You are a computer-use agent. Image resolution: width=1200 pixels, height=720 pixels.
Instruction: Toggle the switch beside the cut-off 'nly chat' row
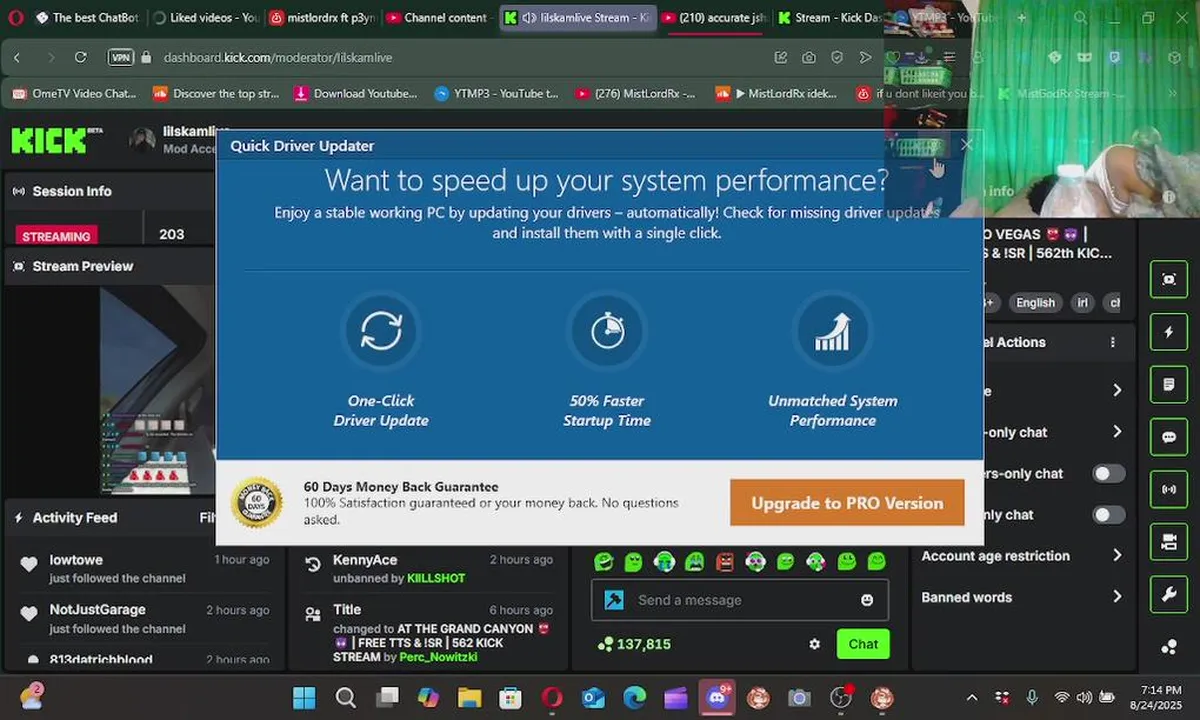(1108, 515)
